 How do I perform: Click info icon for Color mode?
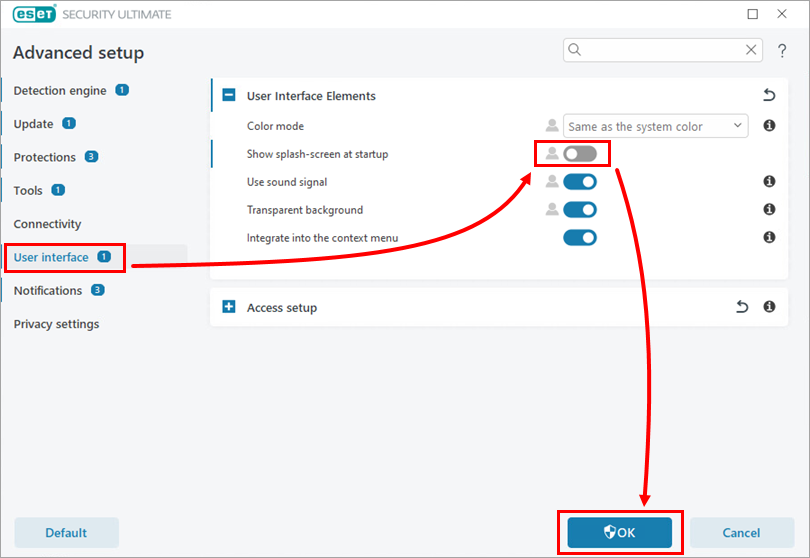click(769, 126)
